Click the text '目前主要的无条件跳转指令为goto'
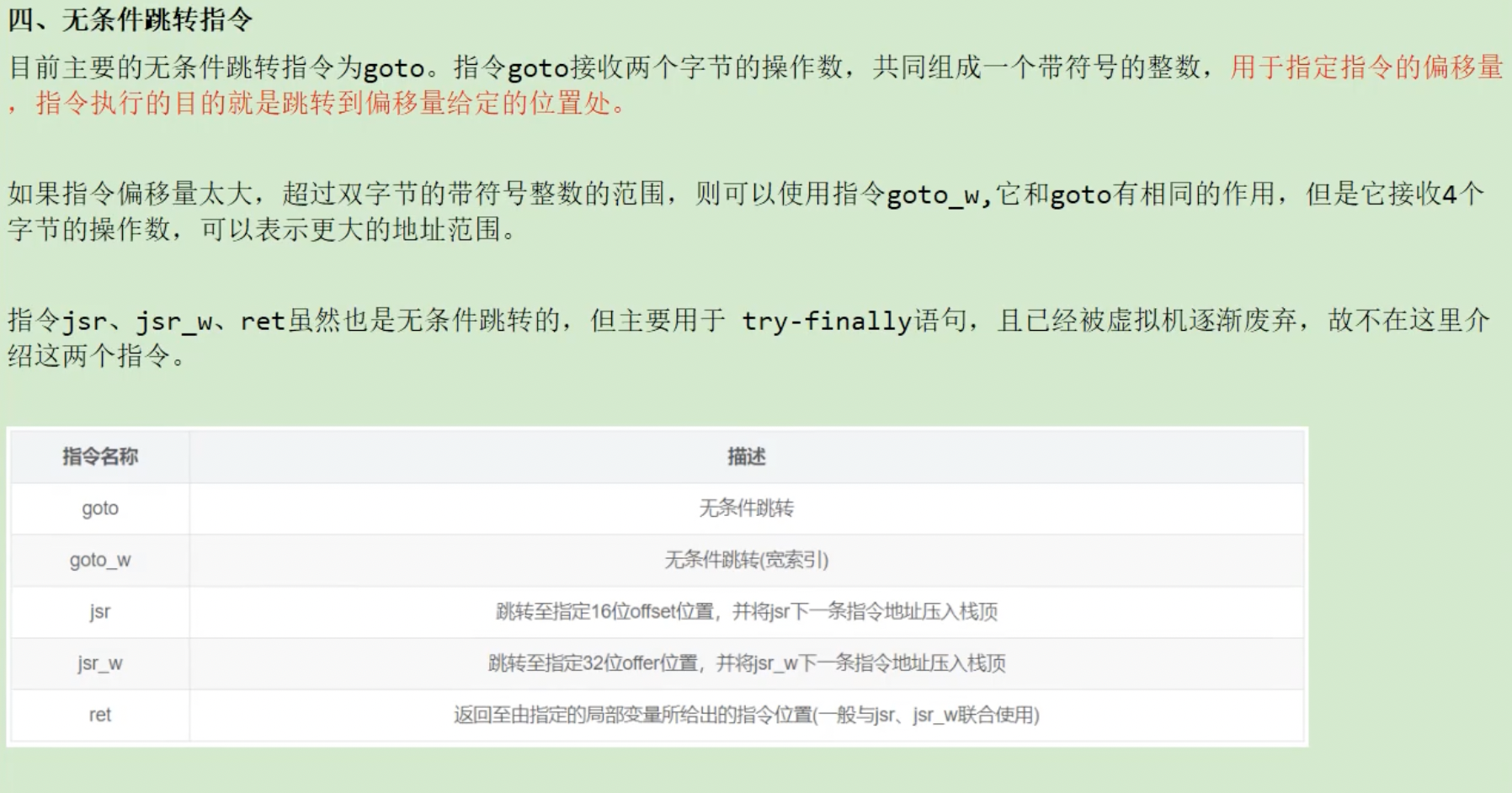 tap(217, 67)
